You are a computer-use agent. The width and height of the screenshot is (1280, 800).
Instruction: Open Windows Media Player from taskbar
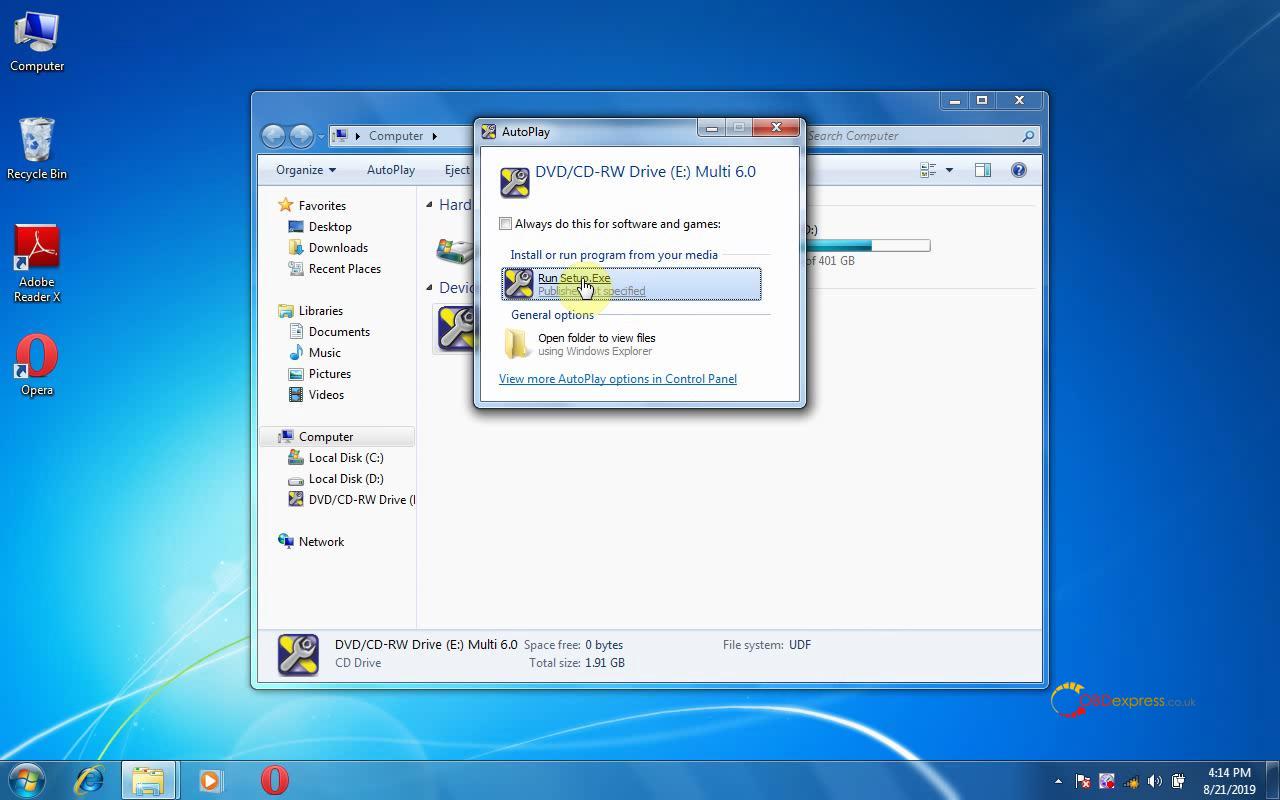(210, 780)
